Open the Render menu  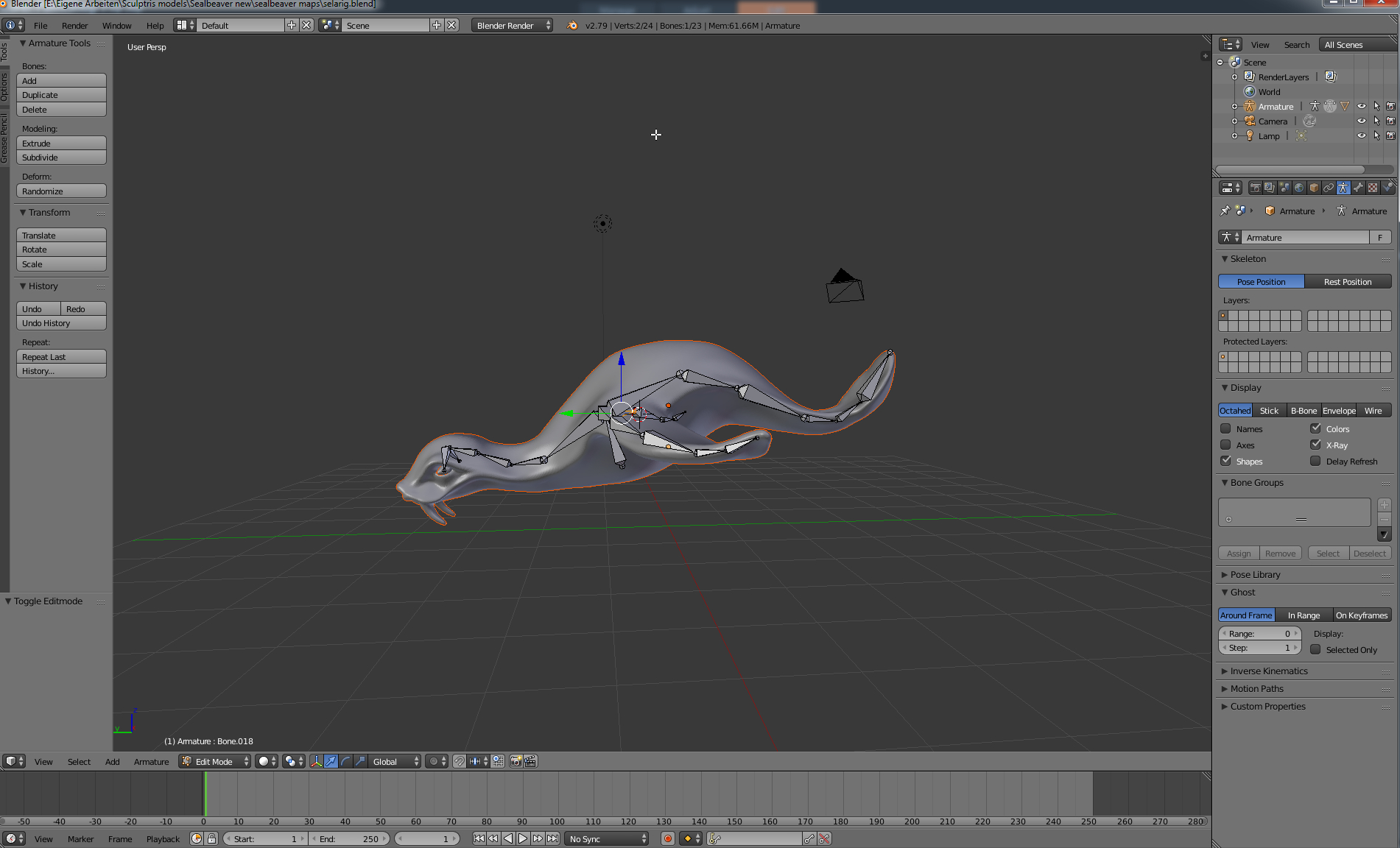coord(74,26)
